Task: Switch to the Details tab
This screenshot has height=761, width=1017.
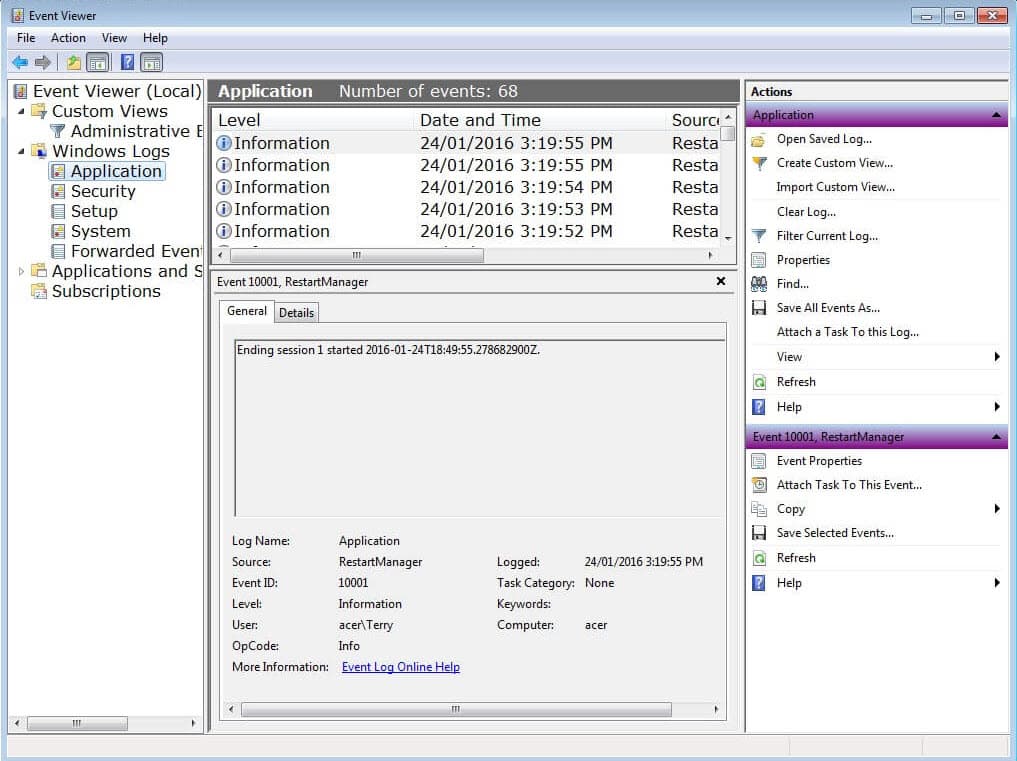Action: pyautogui.click(x=296, y=313)
